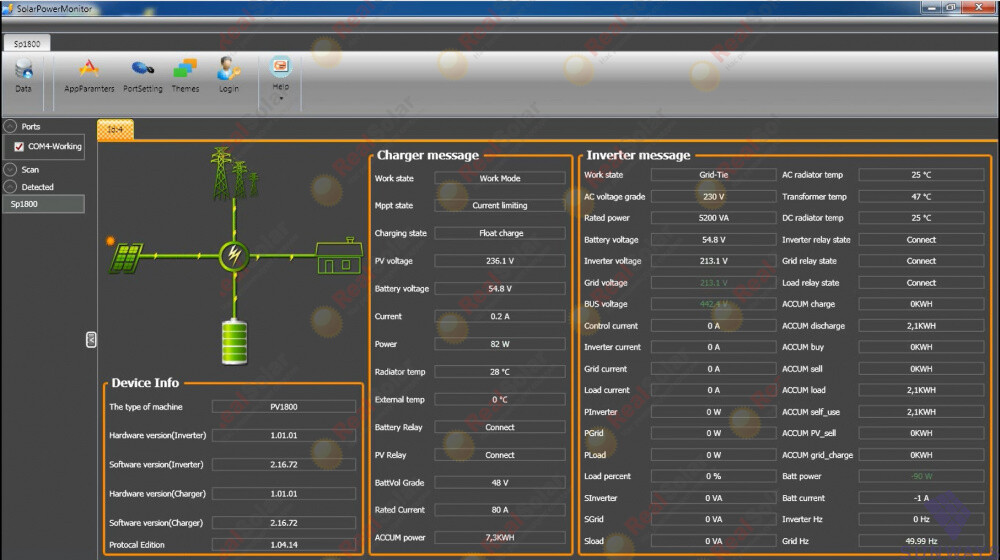Switch to the Sp1800 ribbon tab
1000x560 pixels.
point(26,44)
